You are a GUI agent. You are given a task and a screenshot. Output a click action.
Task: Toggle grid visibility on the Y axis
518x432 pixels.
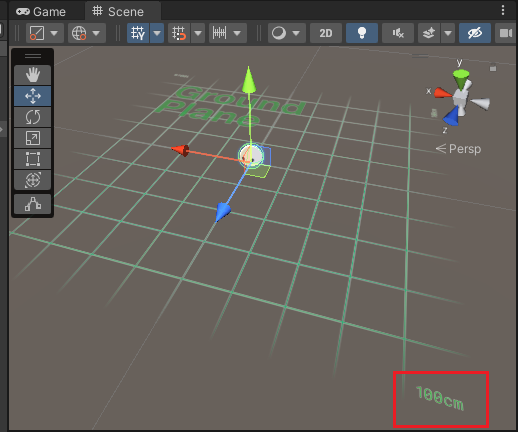pos(138,33)
